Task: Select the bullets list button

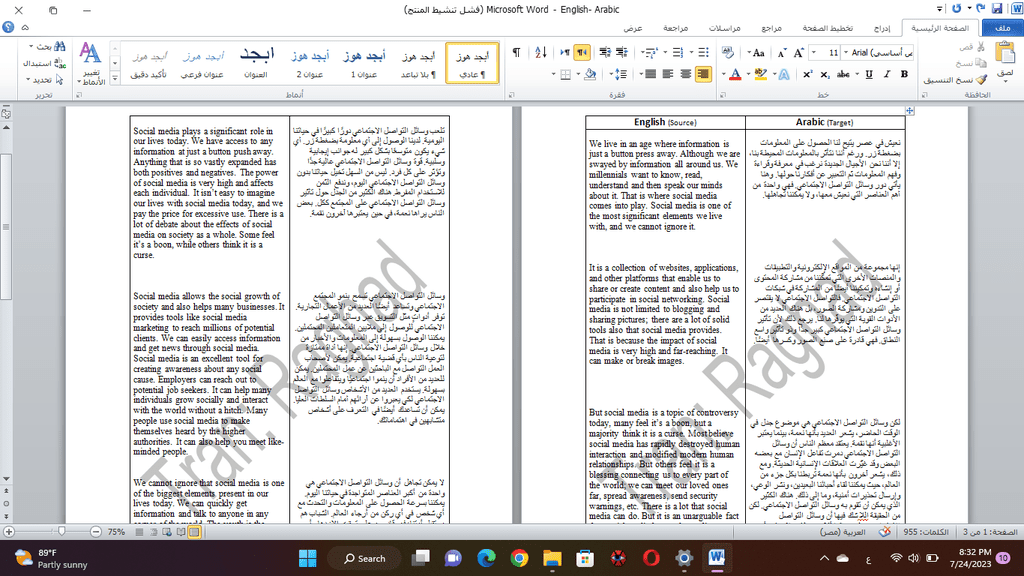Action: coord(703,53)
